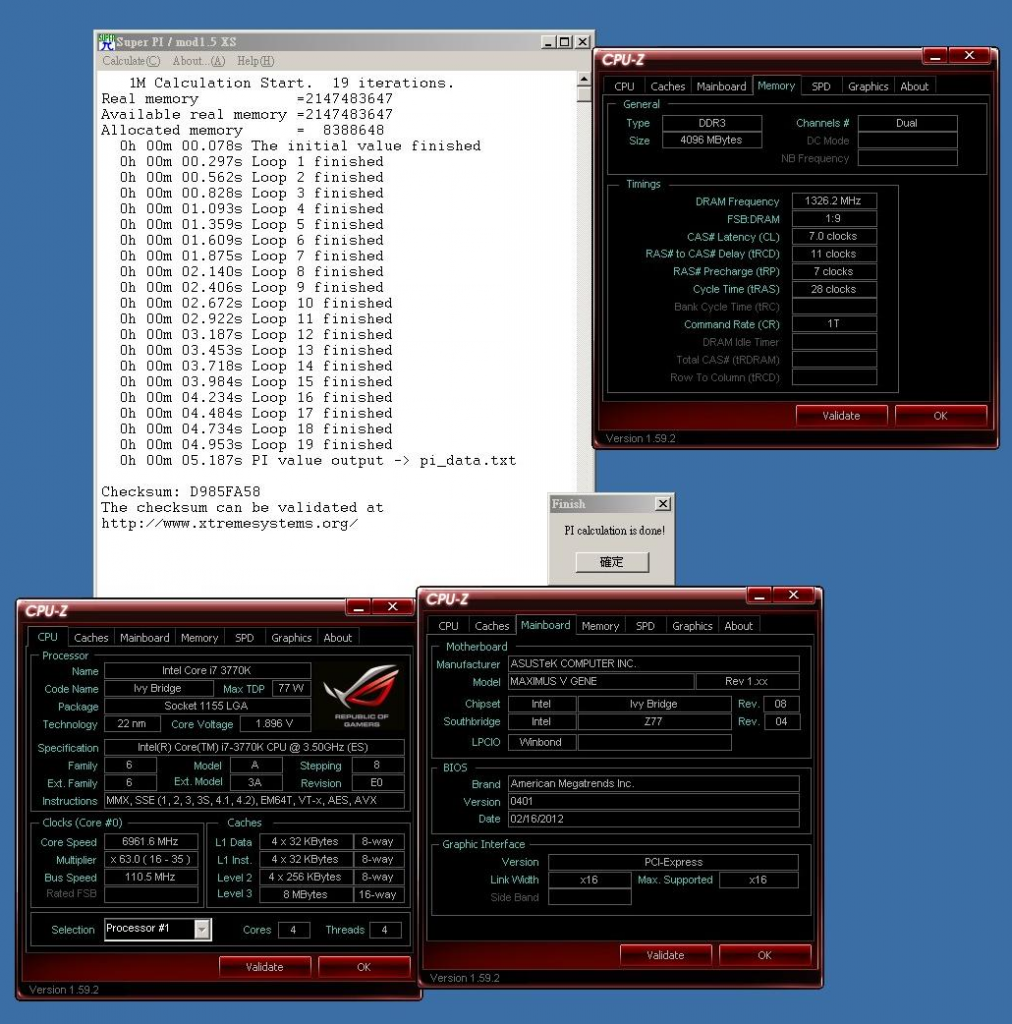This screenshot has height=1024, width=1012.
Task: Click the Intel Core i7 3770K name field
Action: pos(207,670)
